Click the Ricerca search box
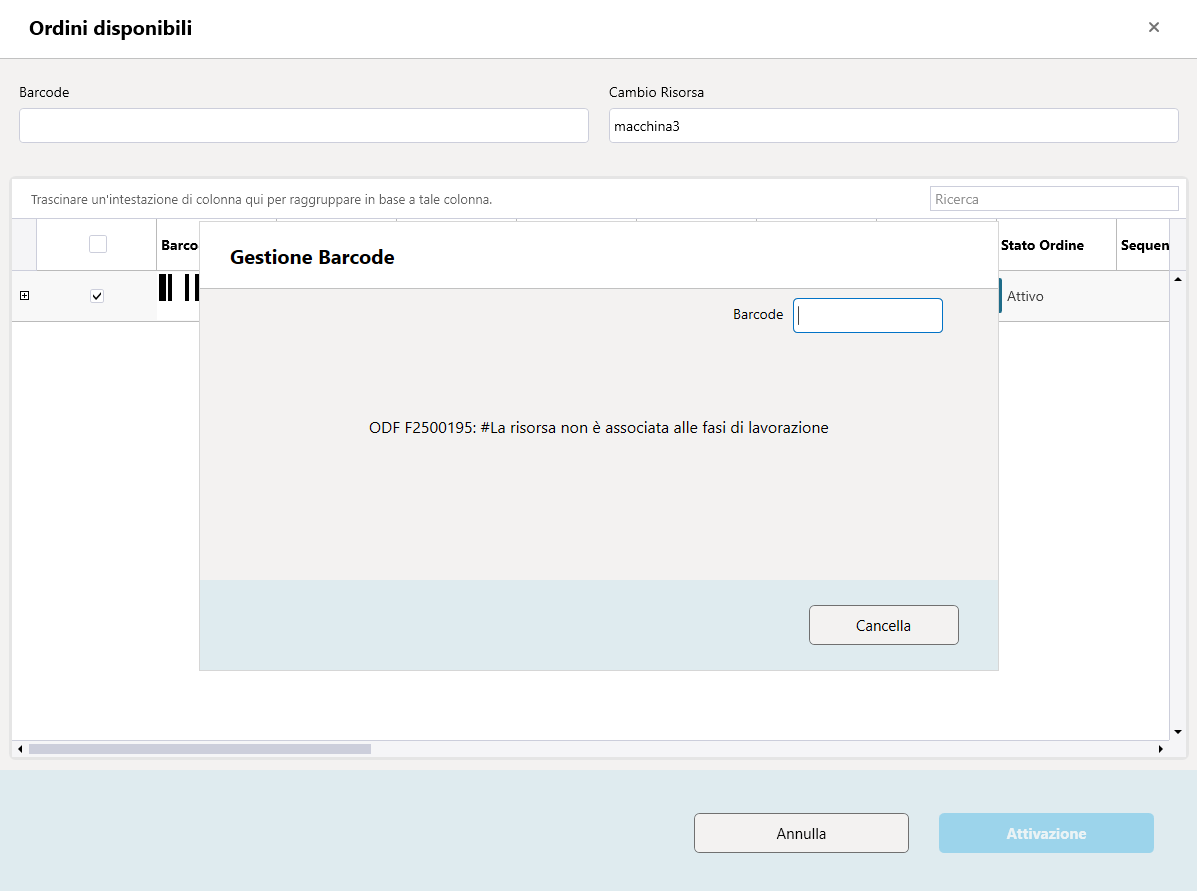The image size is (1197, 891). tap(1053, 199)
